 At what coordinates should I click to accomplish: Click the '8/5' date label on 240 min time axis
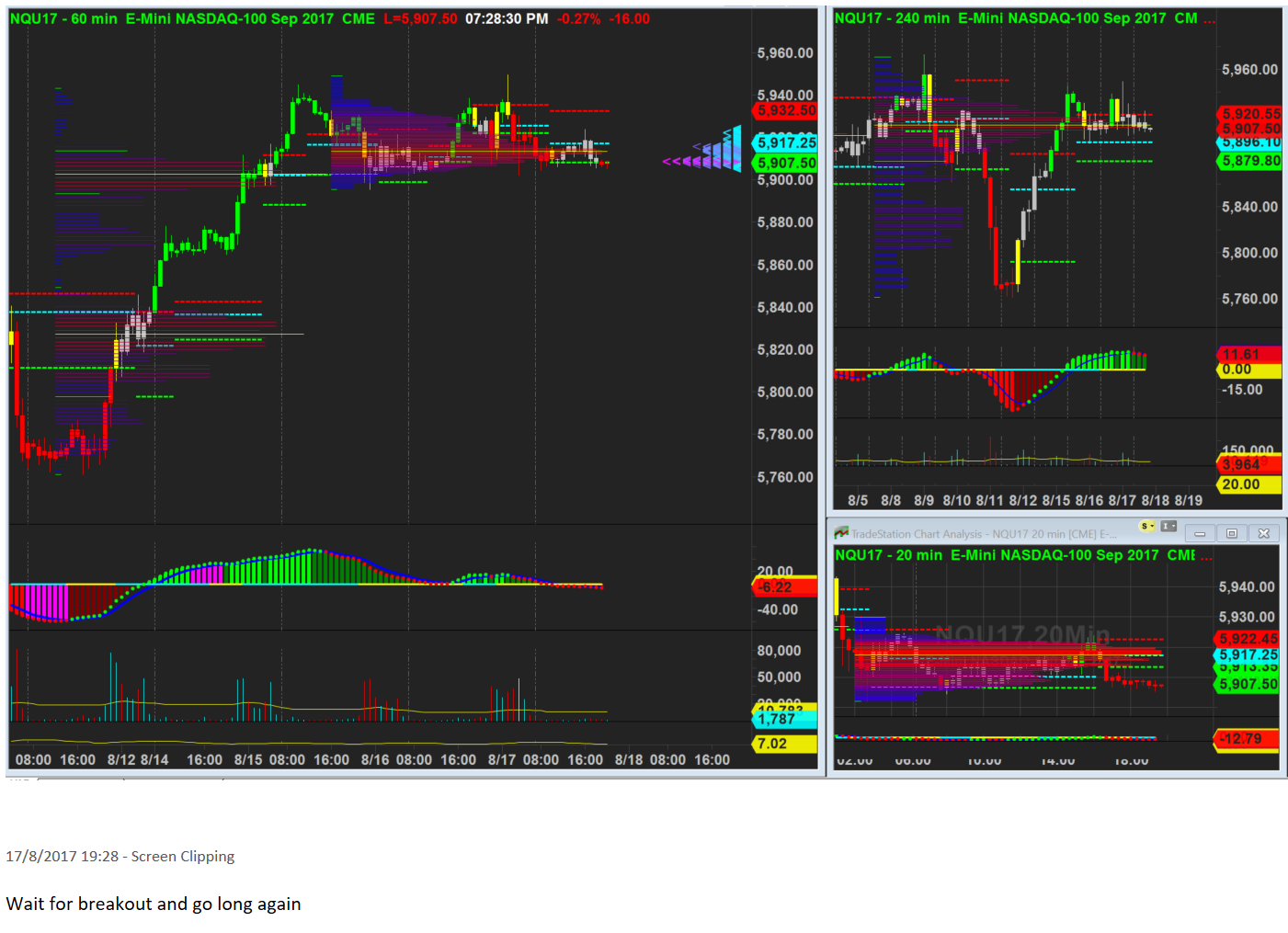pos(858,501)
